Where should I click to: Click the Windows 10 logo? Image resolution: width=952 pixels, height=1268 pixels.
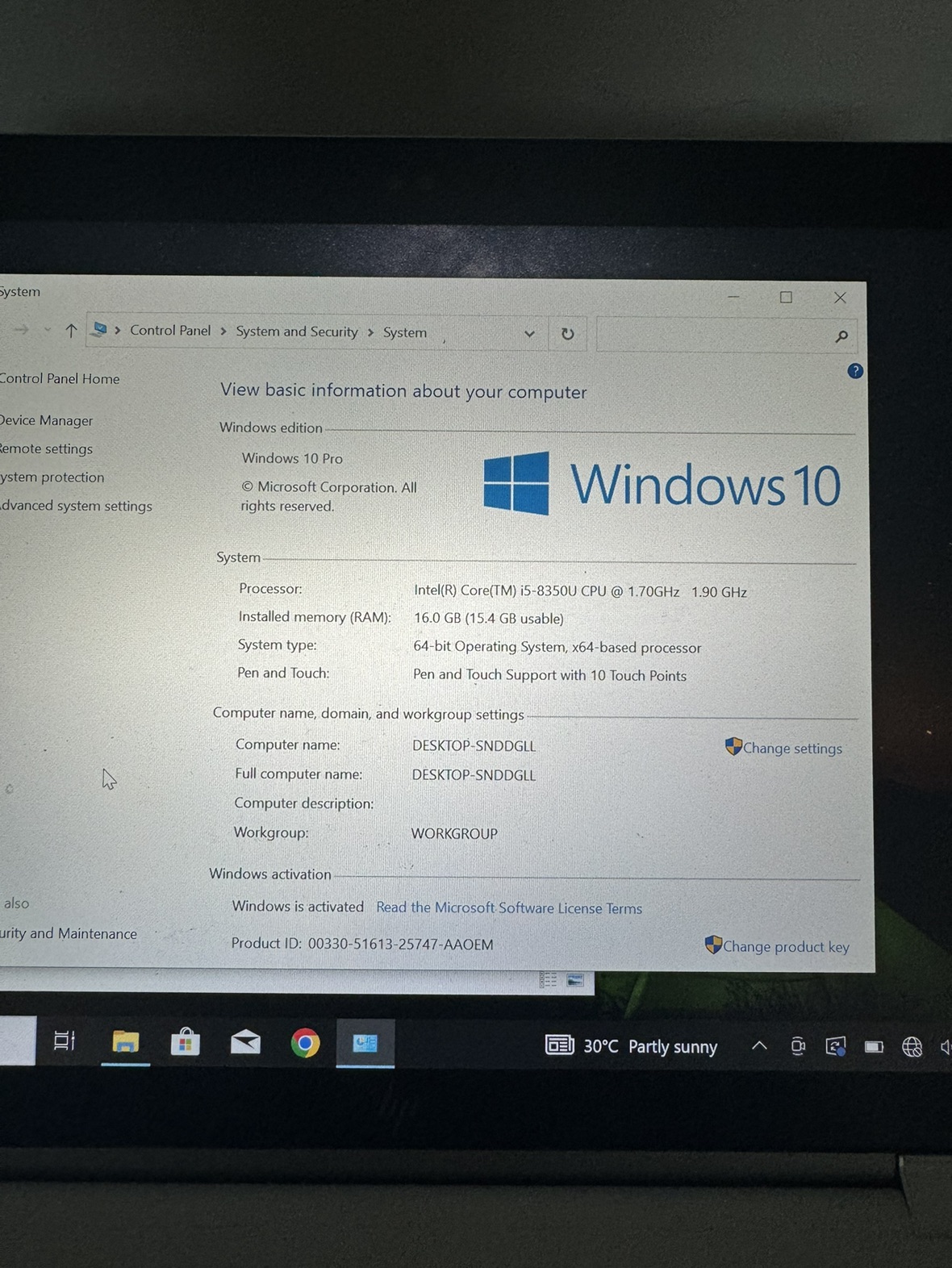point(662,484)
